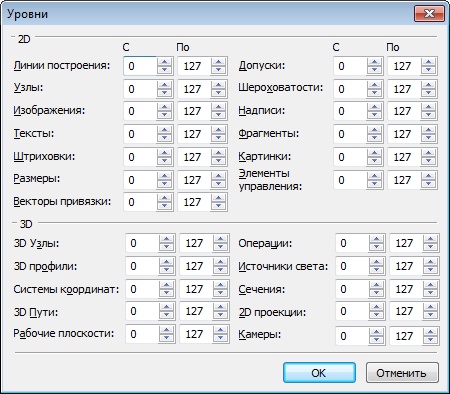Increase the 2D проекции С value
The image size is (450, 394).
376,307
